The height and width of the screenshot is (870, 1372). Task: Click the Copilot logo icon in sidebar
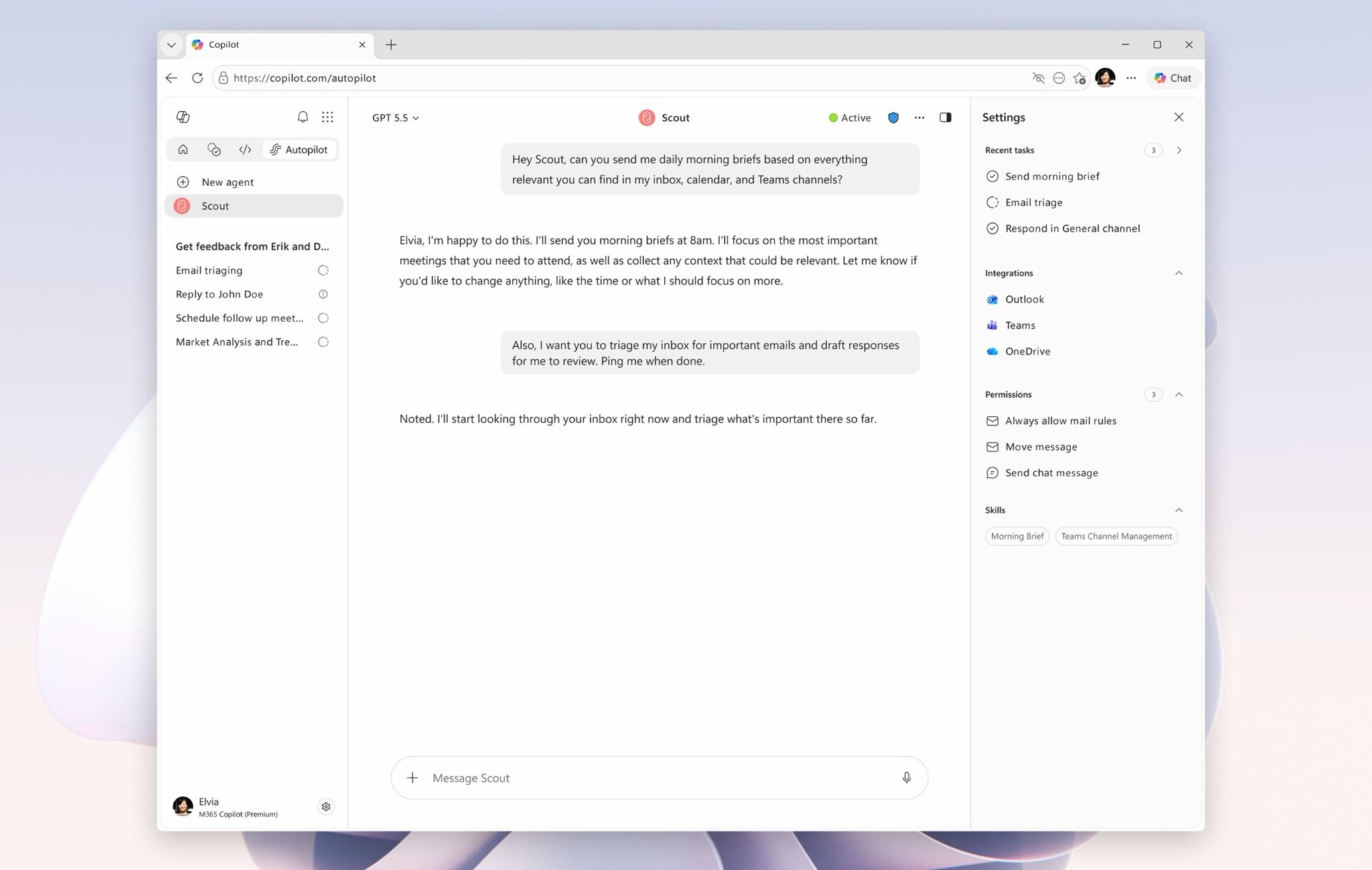coord(183,117)
